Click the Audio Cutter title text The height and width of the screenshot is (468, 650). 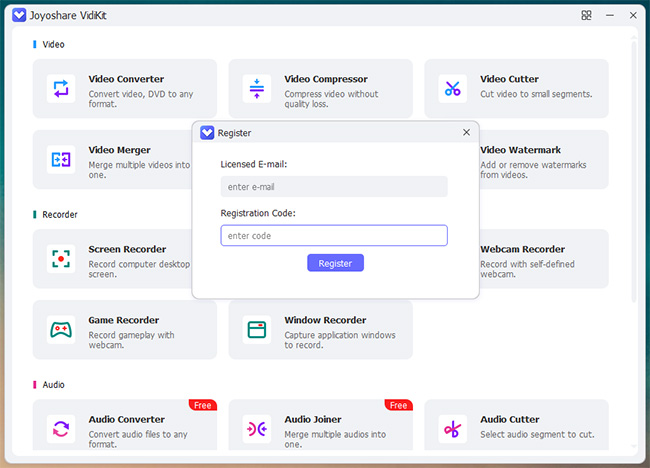pyautogui.click(x=510, y=420)
